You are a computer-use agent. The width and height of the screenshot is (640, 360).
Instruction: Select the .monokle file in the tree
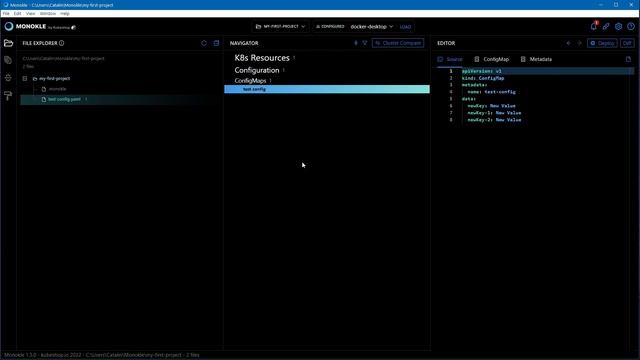point(57,89)
